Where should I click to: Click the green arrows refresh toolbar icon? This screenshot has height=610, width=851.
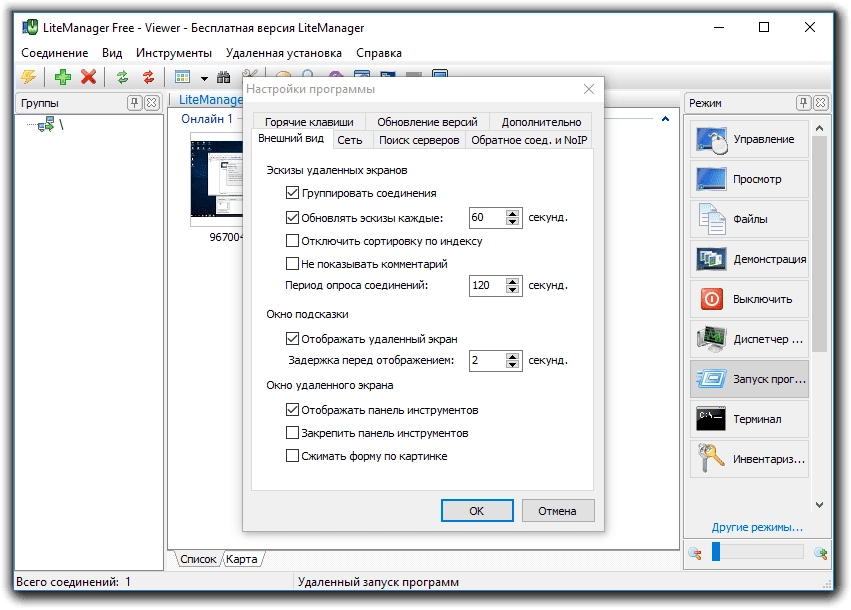[x=123, y=77]
